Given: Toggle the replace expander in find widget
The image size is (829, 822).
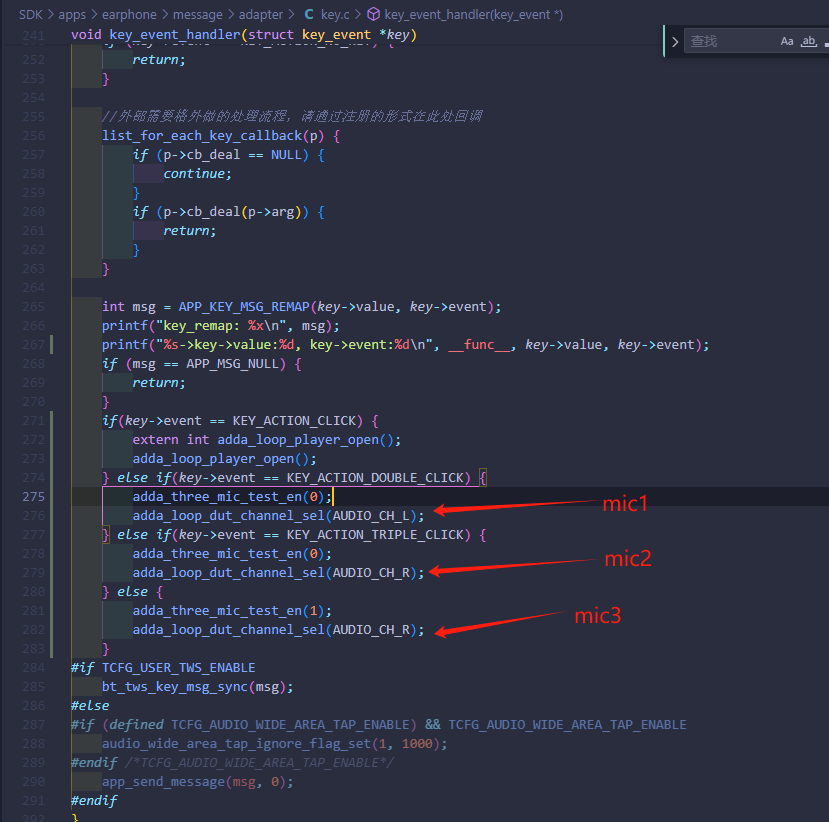Looking at the screenshot, I should [675, 42].
